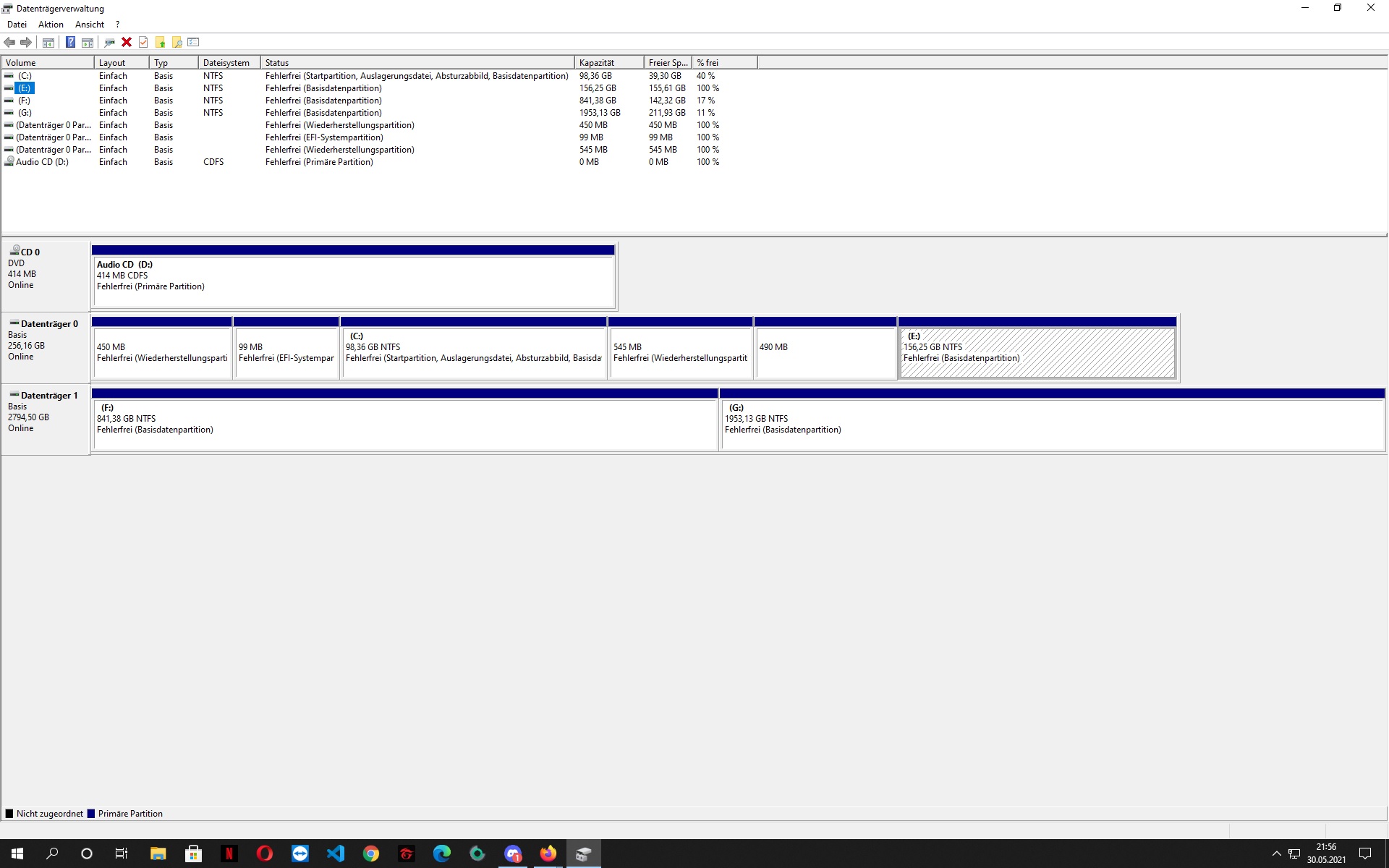Open the Aktion menu
Image resolution: width=1389 pixels, height=868 pixels.
pos(51,25)
